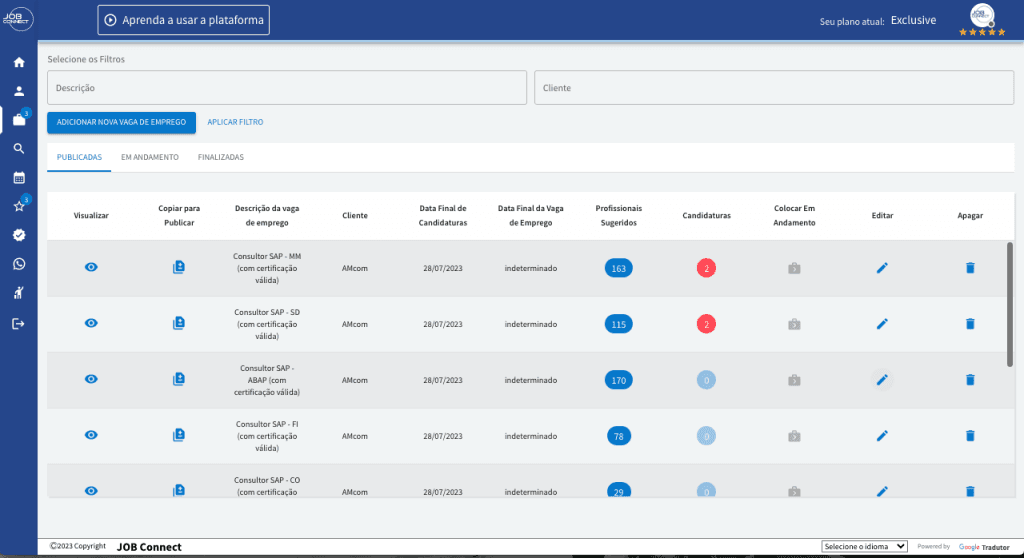
Task: View the Consultor SAP - MM job
Action: pos(91,267)
